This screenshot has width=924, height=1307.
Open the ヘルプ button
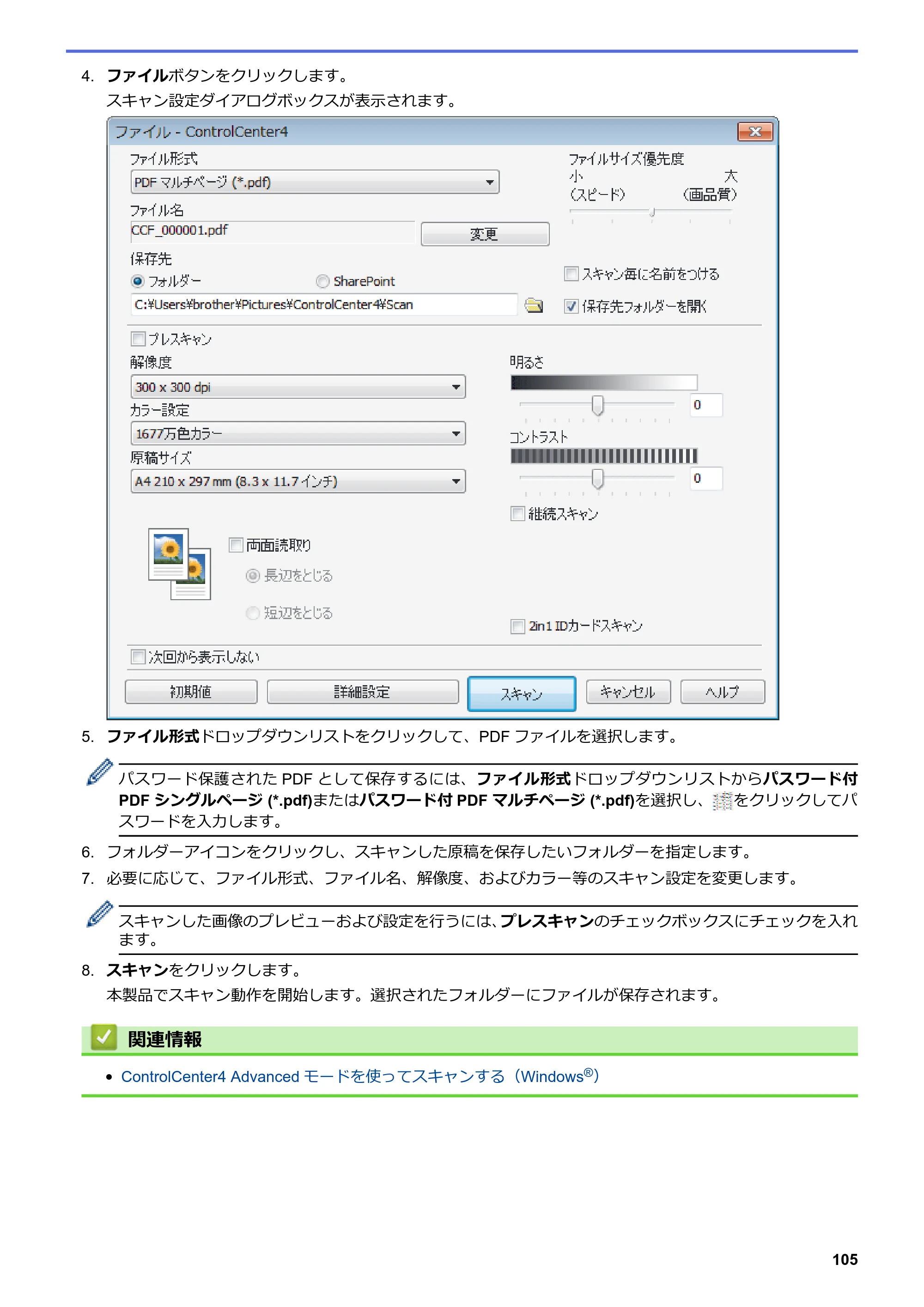[723, 692]
